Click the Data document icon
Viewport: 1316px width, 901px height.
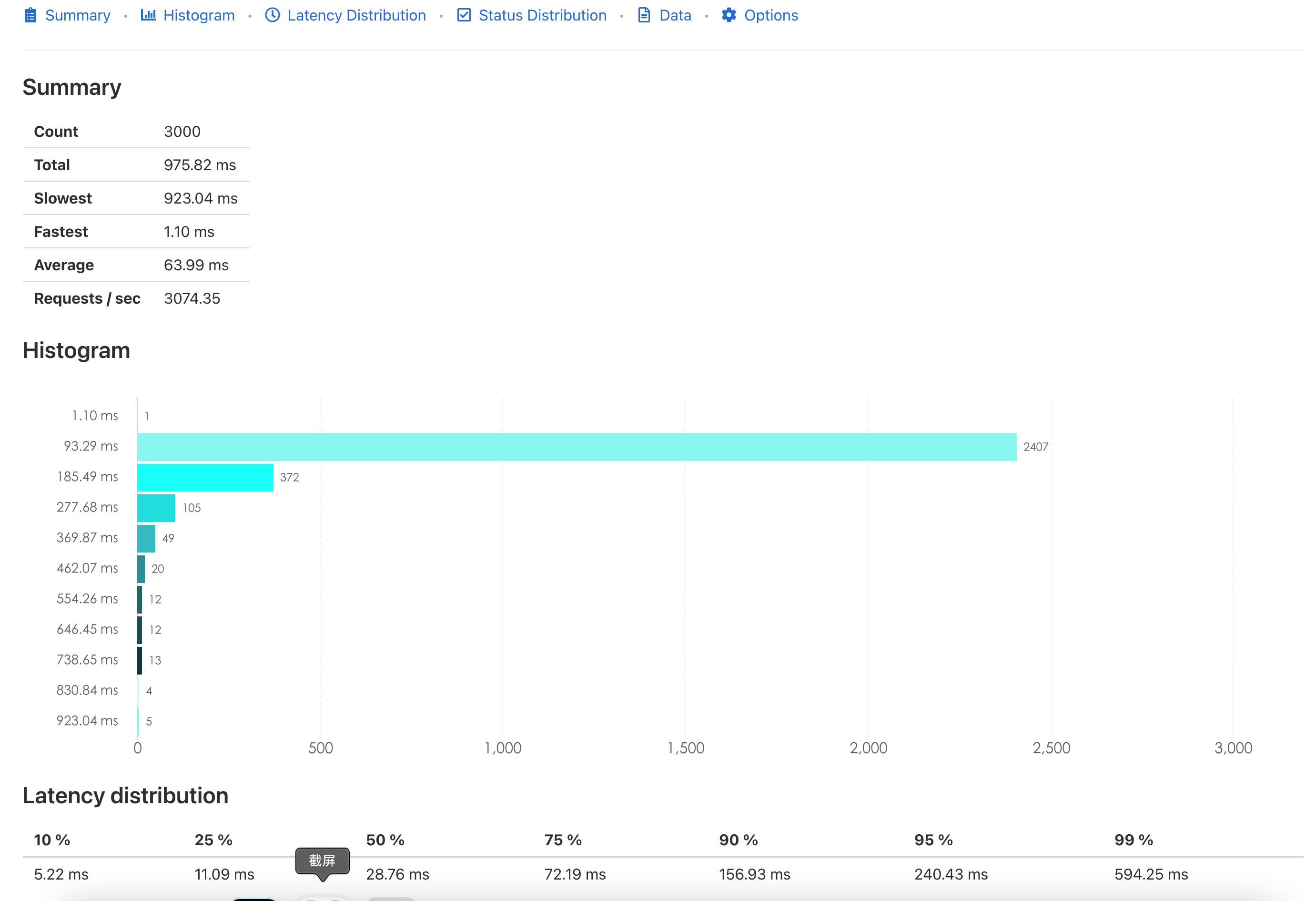coord(644,15)
